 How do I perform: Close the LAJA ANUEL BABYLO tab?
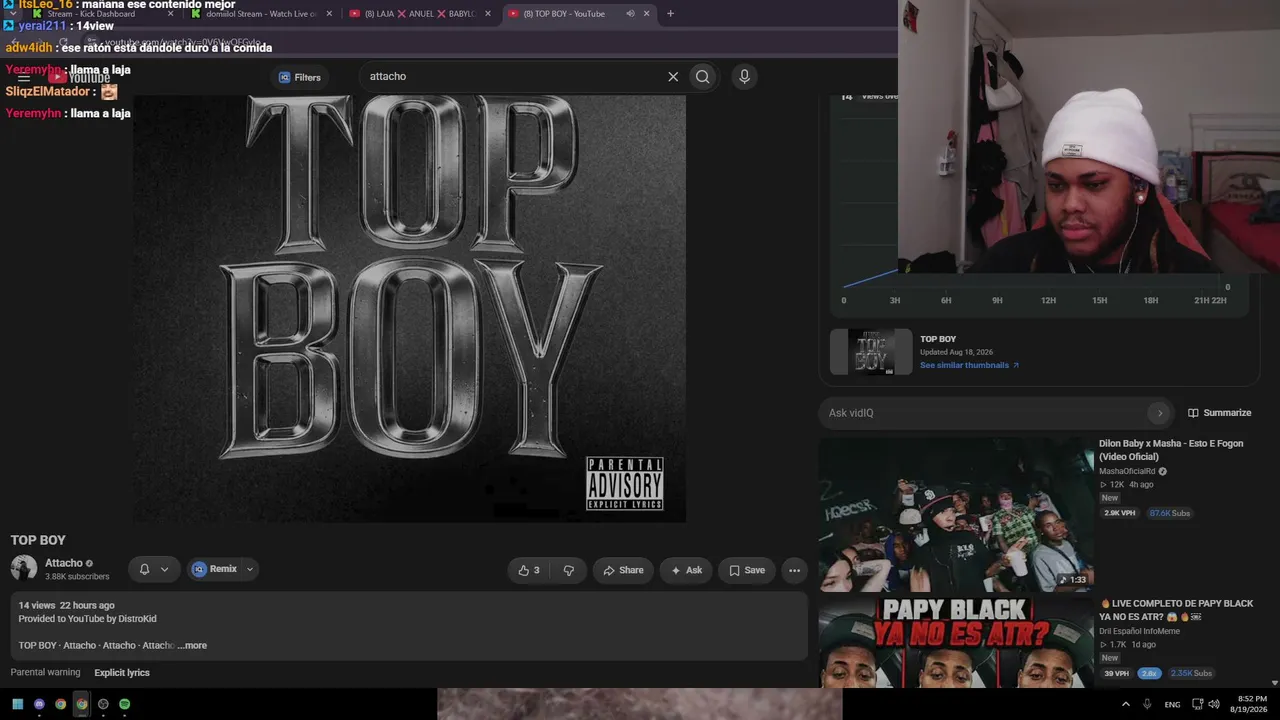click(x=488, y=14)
